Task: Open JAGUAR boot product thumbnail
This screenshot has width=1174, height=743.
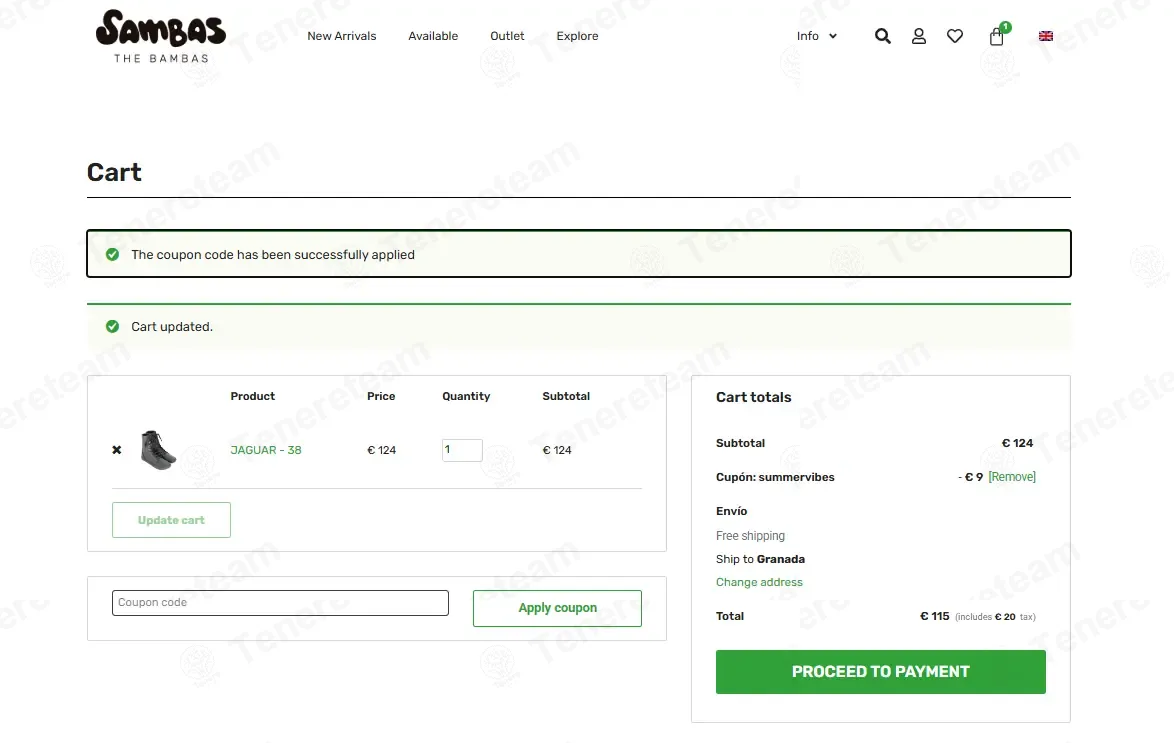Action: tap(158, 450)
